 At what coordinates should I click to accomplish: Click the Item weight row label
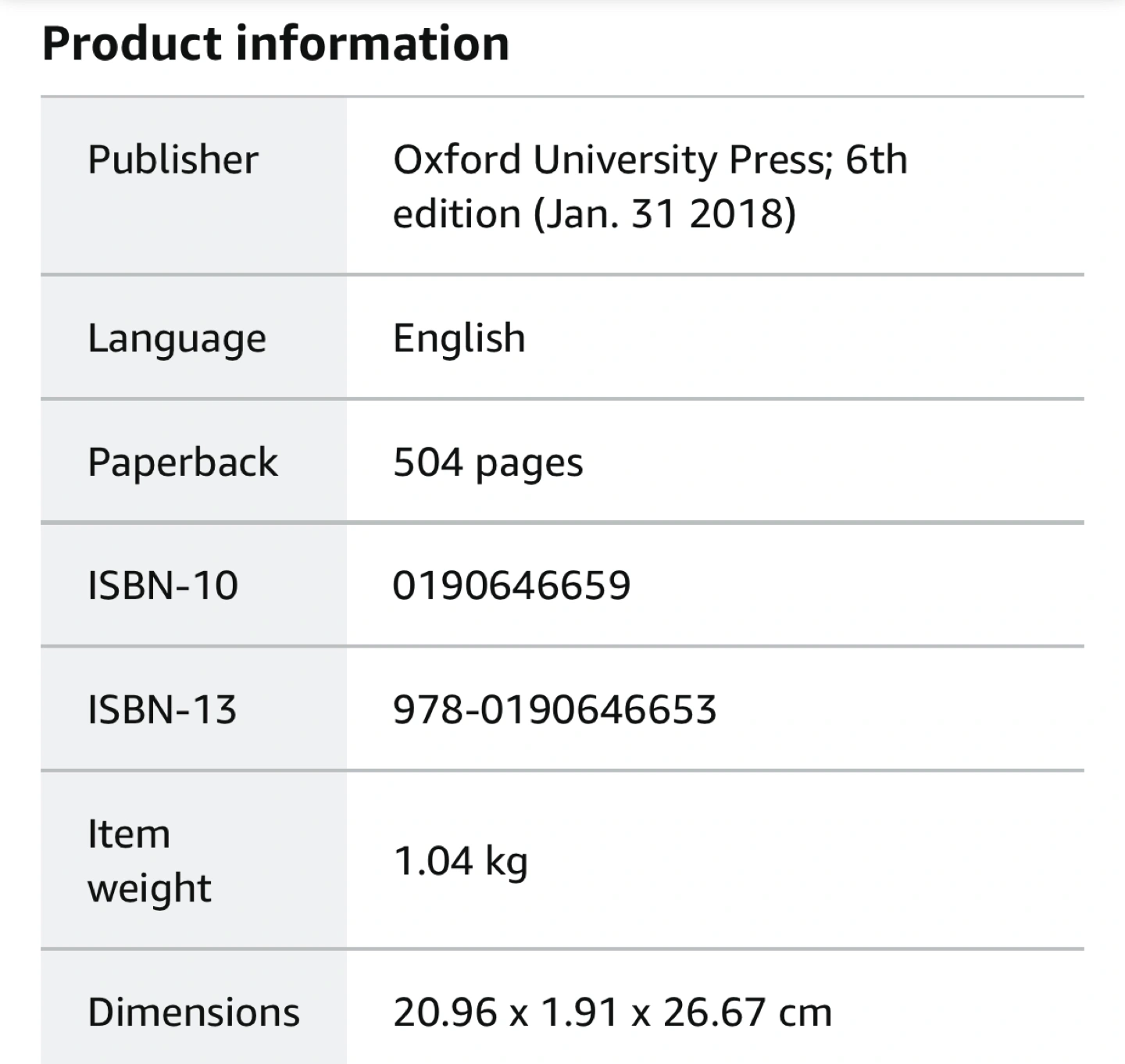click(148, 861)
